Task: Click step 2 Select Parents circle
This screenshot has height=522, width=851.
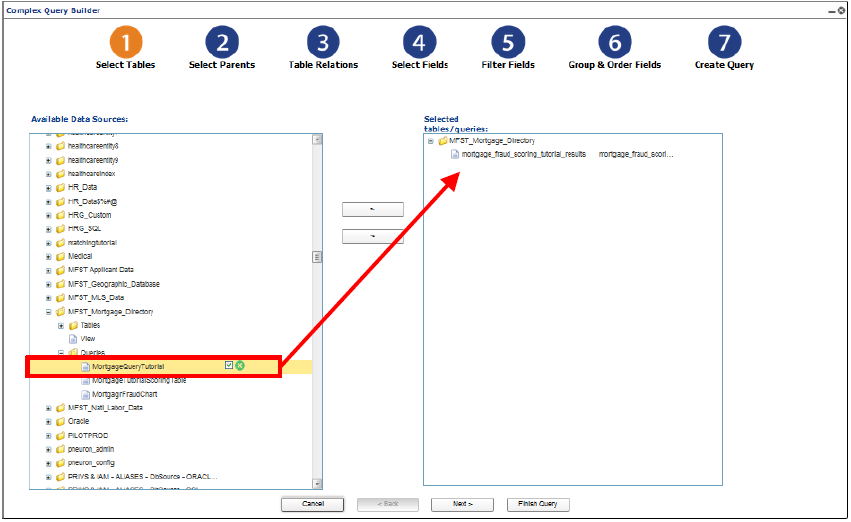Action: (x=222, y=42)
